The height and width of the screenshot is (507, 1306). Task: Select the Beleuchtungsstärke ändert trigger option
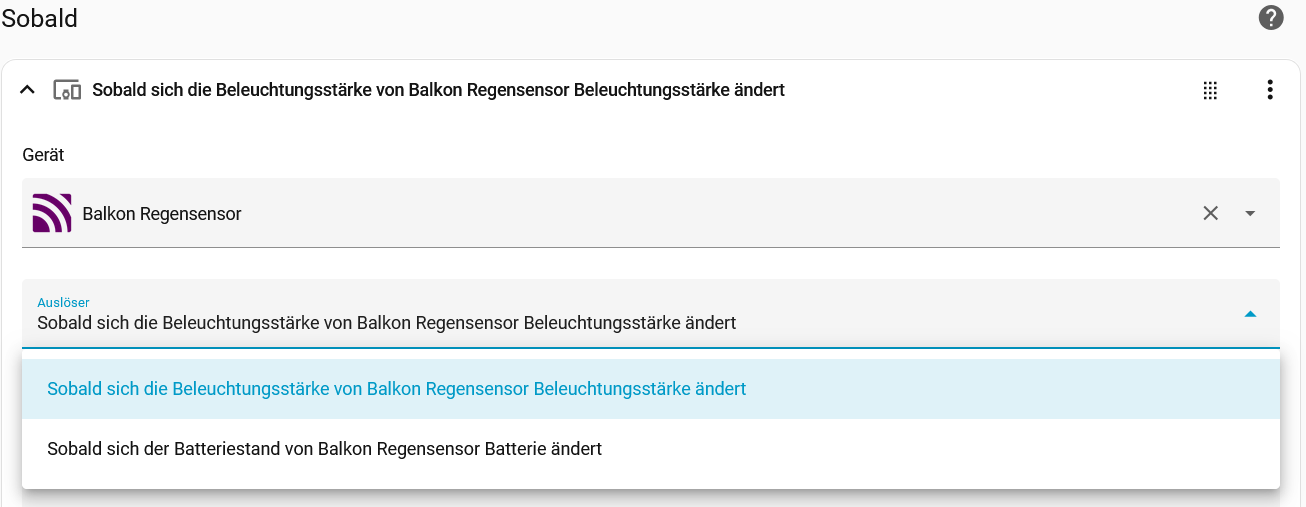pyautogui.click(x=396, y=389)
